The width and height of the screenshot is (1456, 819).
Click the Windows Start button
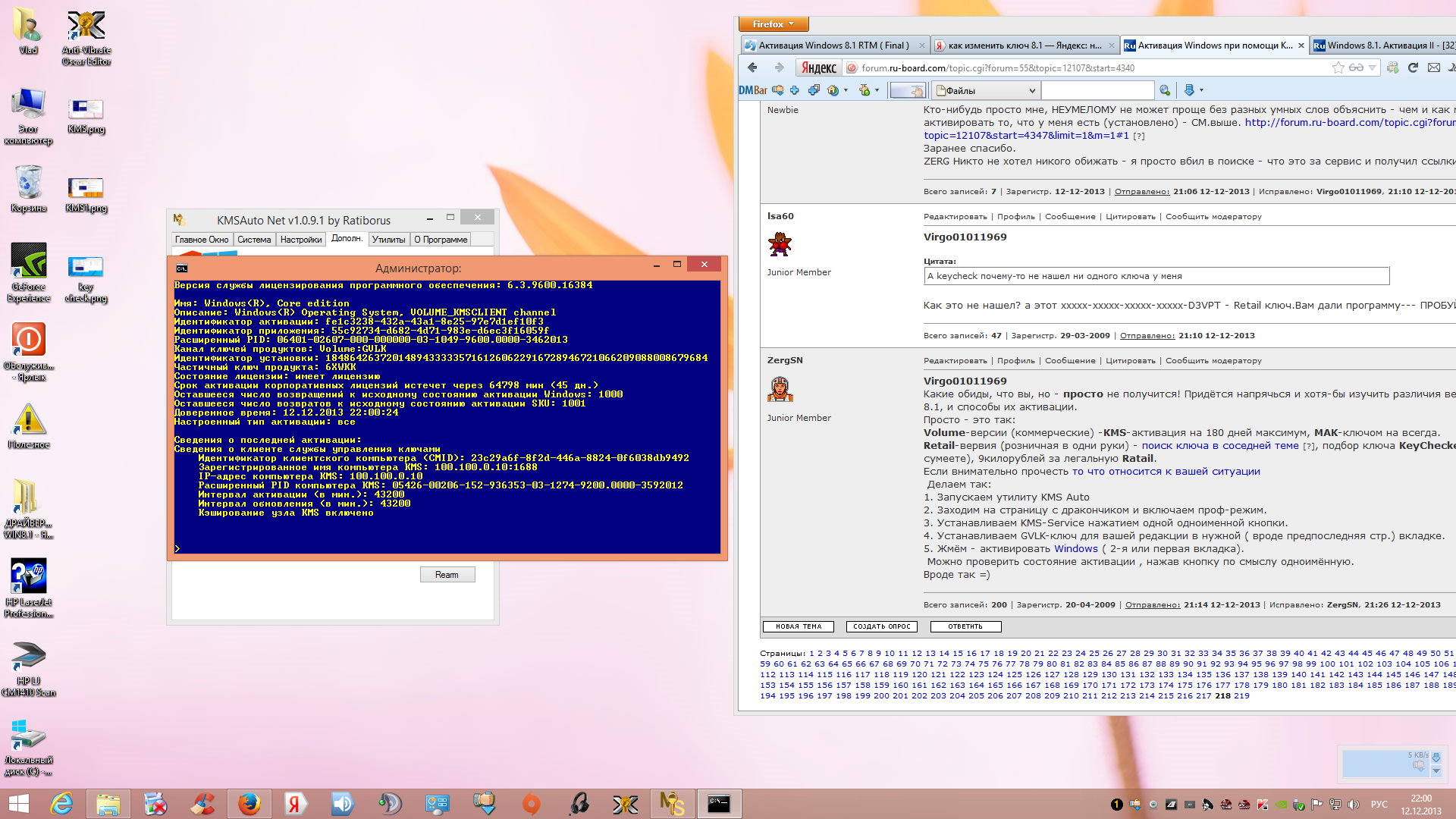click(x=18, y=804)
